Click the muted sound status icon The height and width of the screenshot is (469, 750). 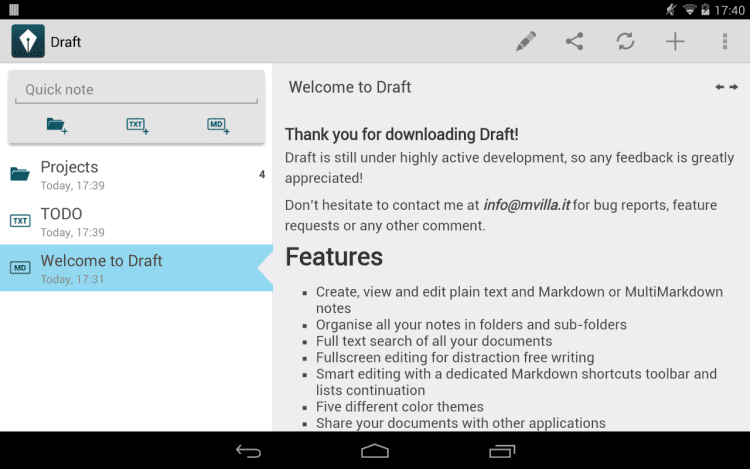tap(671, 10)
